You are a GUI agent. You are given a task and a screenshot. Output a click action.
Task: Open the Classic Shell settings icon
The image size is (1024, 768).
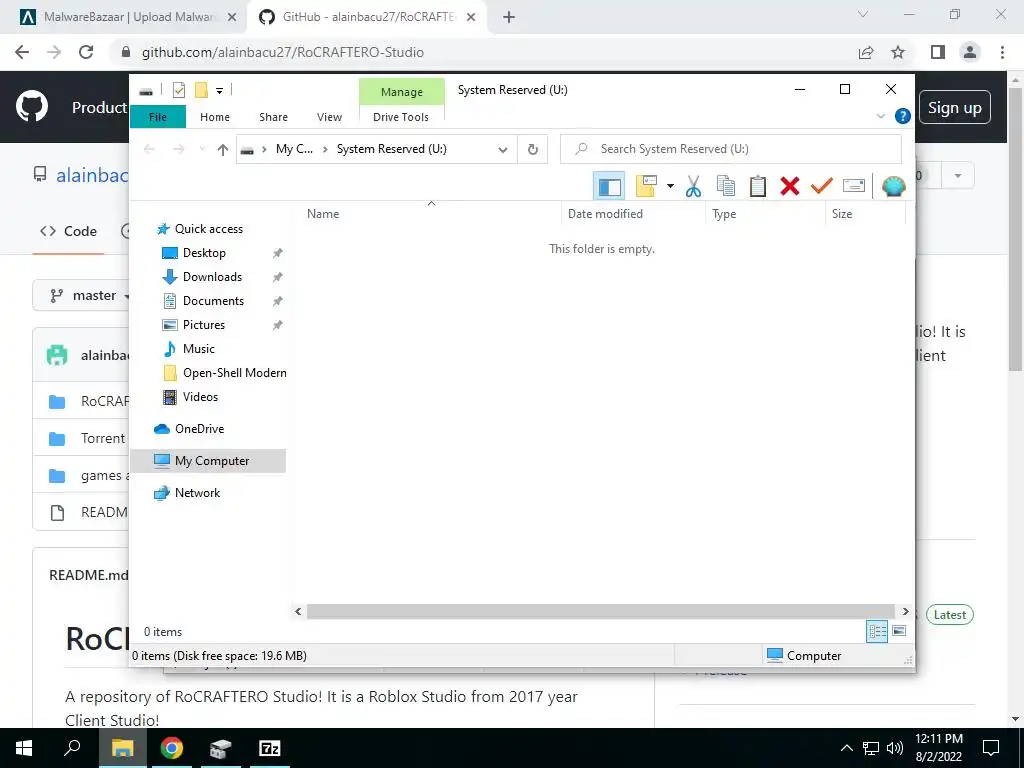(x=893, y=186)
